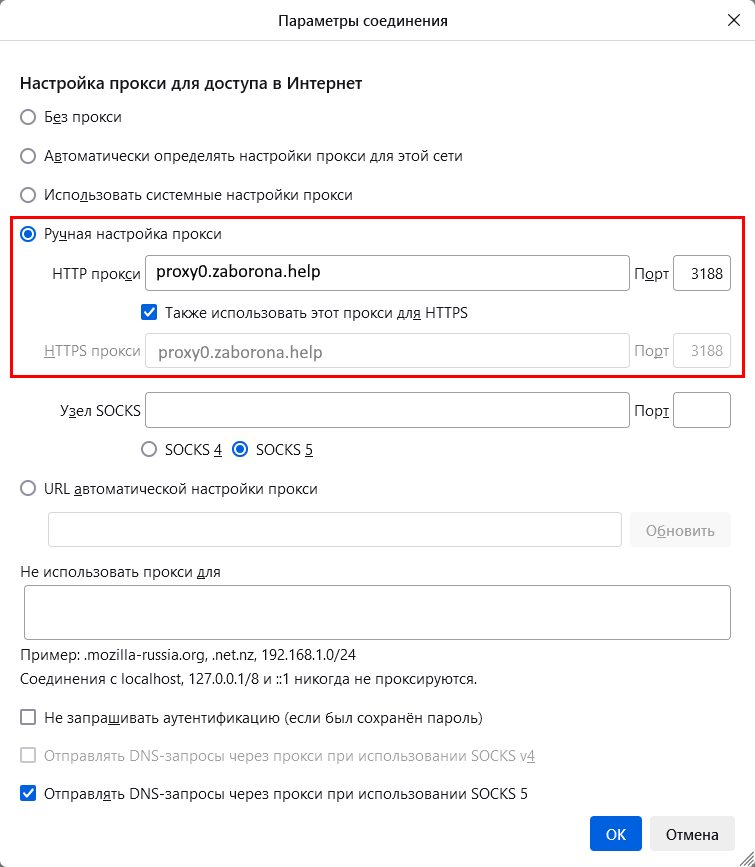Click the Узел SOCKS host field
Screen dimensions: 755x867
click(x=387, y=410)
